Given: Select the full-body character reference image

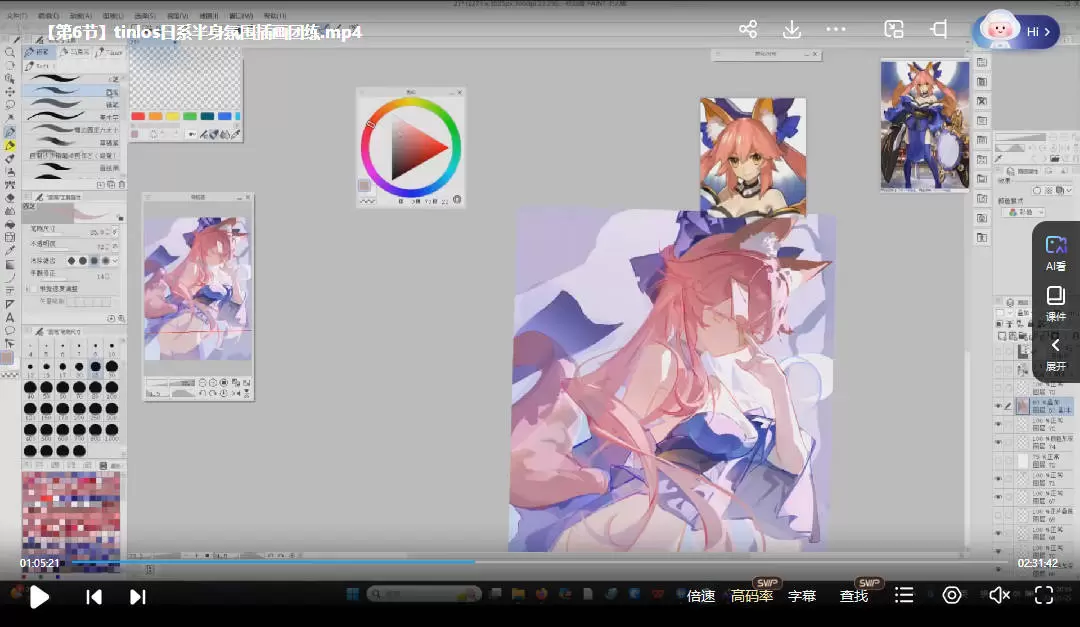Looking at the screenshot, I should [924, 125].
